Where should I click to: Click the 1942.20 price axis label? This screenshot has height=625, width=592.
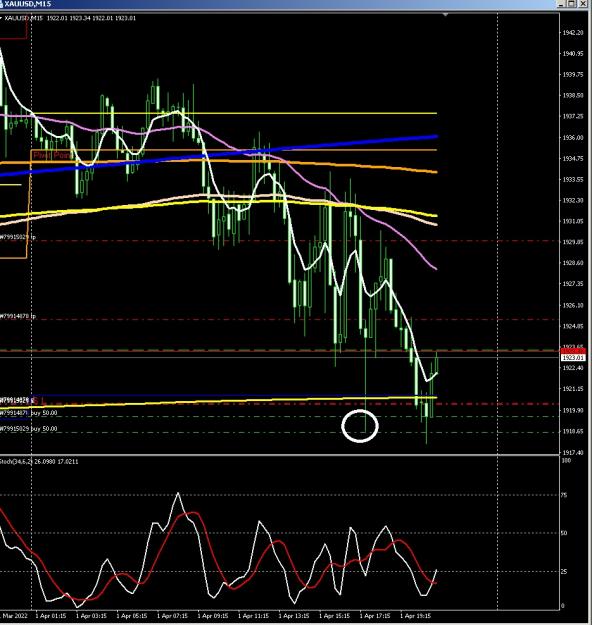tap(573, 33)
